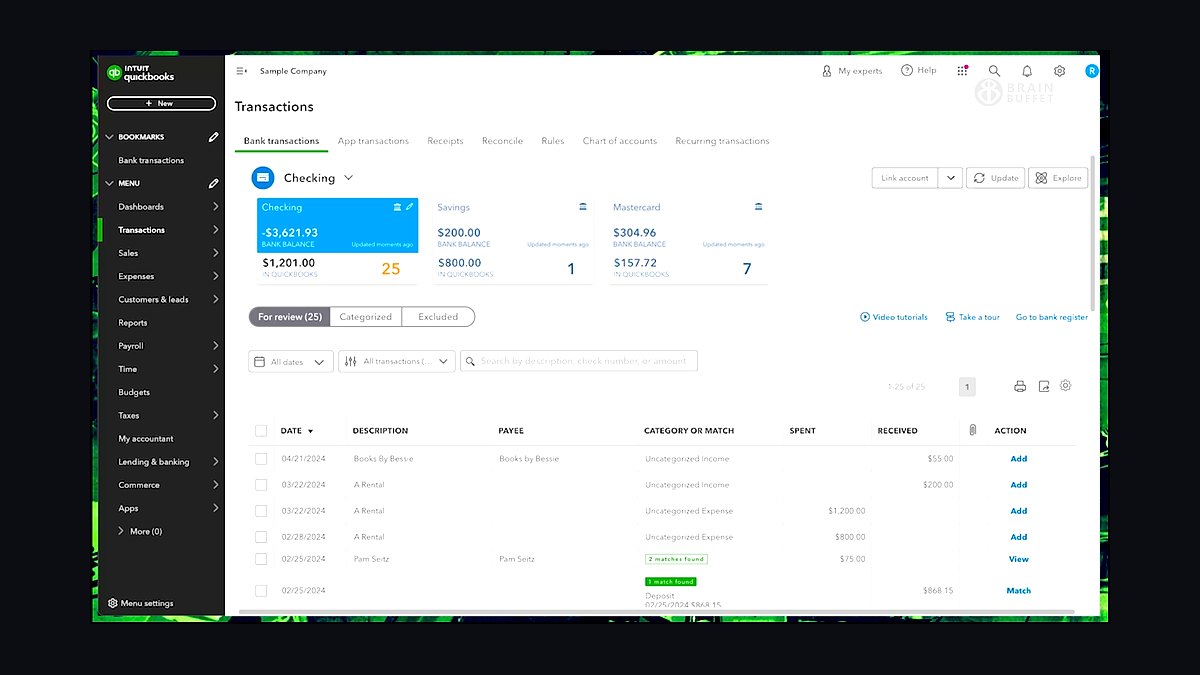The width and height of the screenshot is (1200, 675).
Task: Open the settings gear icon
Action: (1059, 71)
